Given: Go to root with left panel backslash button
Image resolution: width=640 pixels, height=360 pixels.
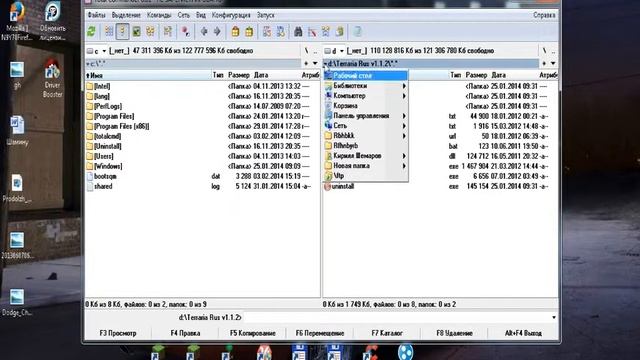Looking at the screenshot, I should tap(307, 51).
